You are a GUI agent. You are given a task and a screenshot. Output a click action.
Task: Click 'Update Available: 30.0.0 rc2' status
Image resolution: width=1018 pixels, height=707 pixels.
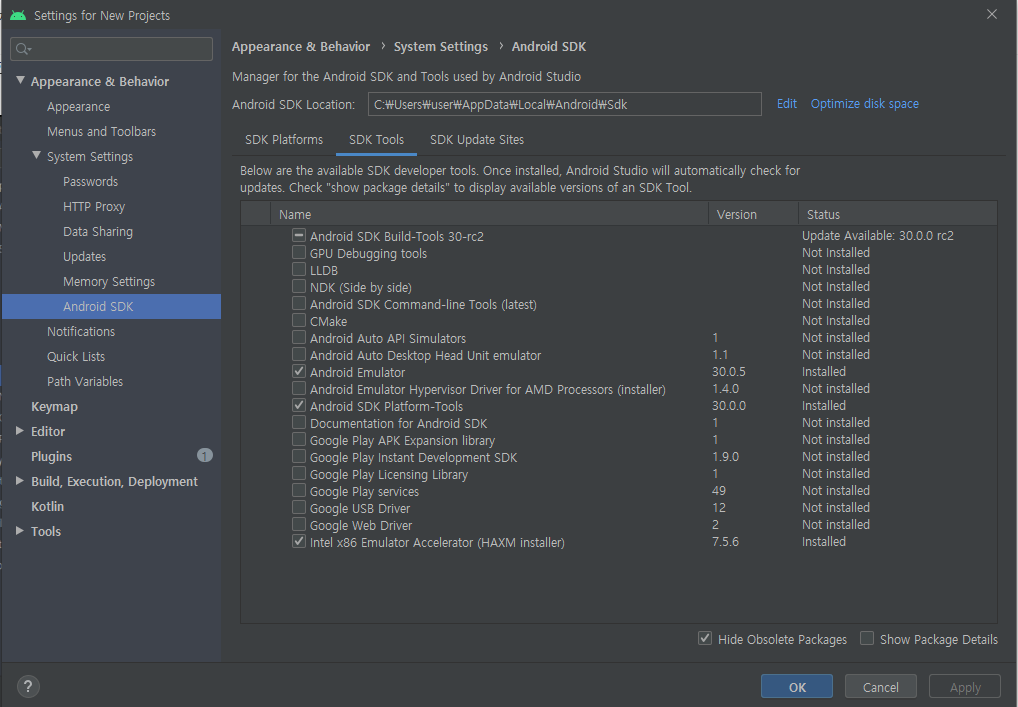click(877, 236)
